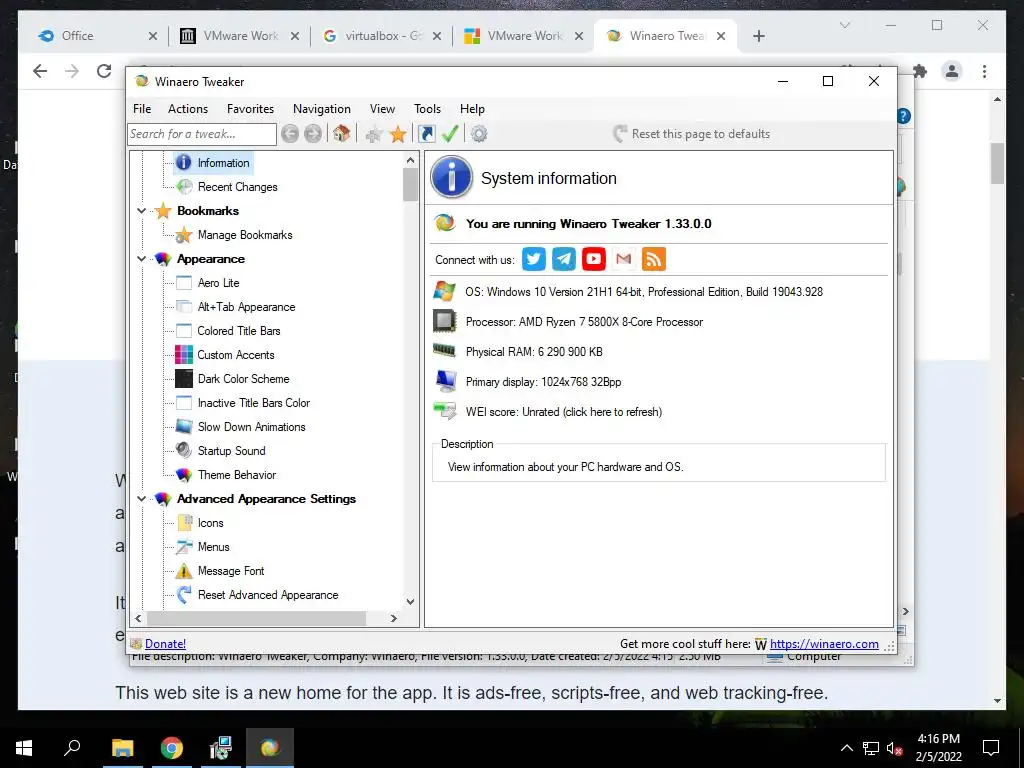Click in the Search for a tweak field
Image resolution: width=1024 pixels, height=768 pixels.
tap(202, 134)
